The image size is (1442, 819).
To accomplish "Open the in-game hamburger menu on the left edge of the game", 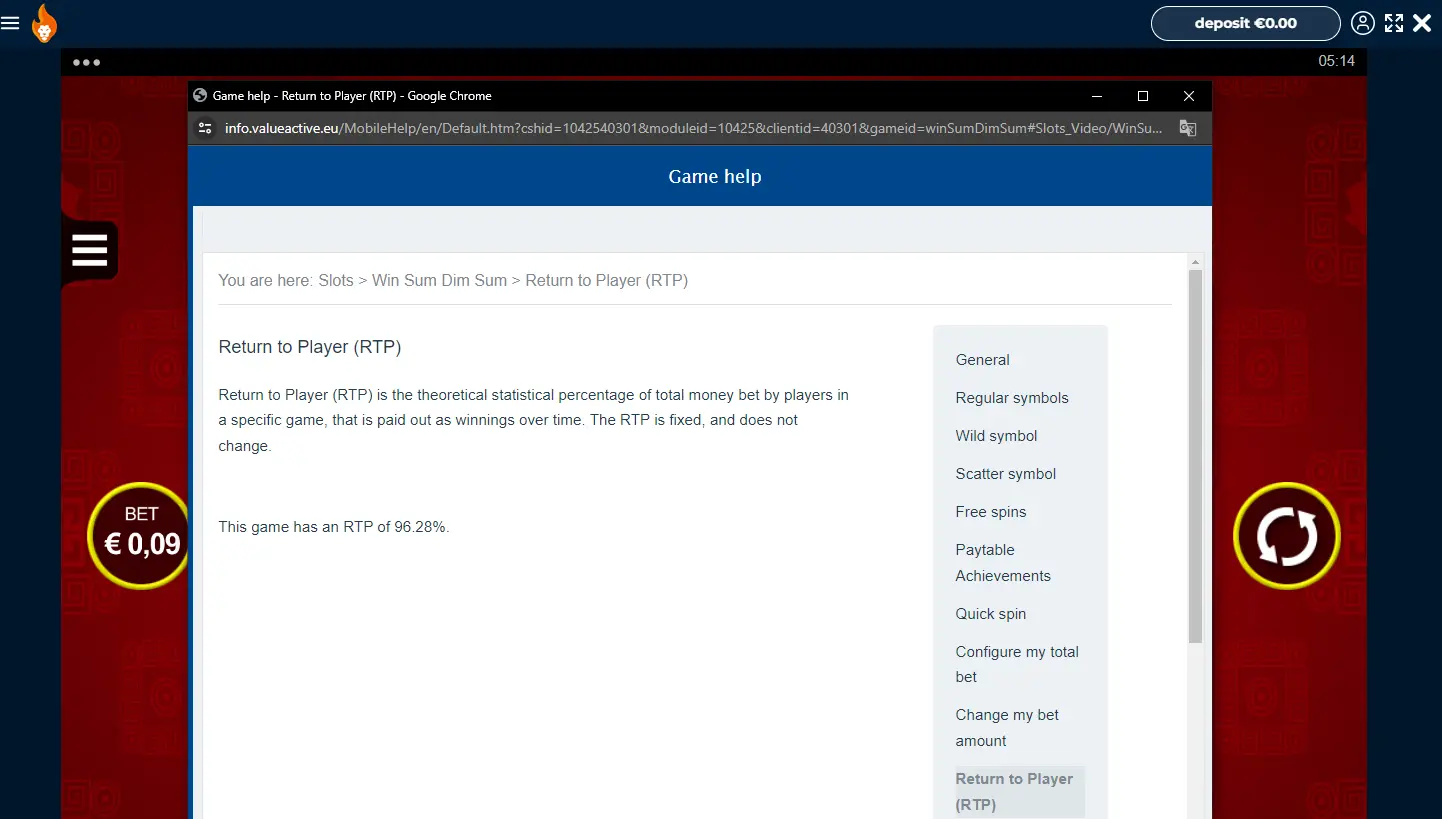I will 89,250.
